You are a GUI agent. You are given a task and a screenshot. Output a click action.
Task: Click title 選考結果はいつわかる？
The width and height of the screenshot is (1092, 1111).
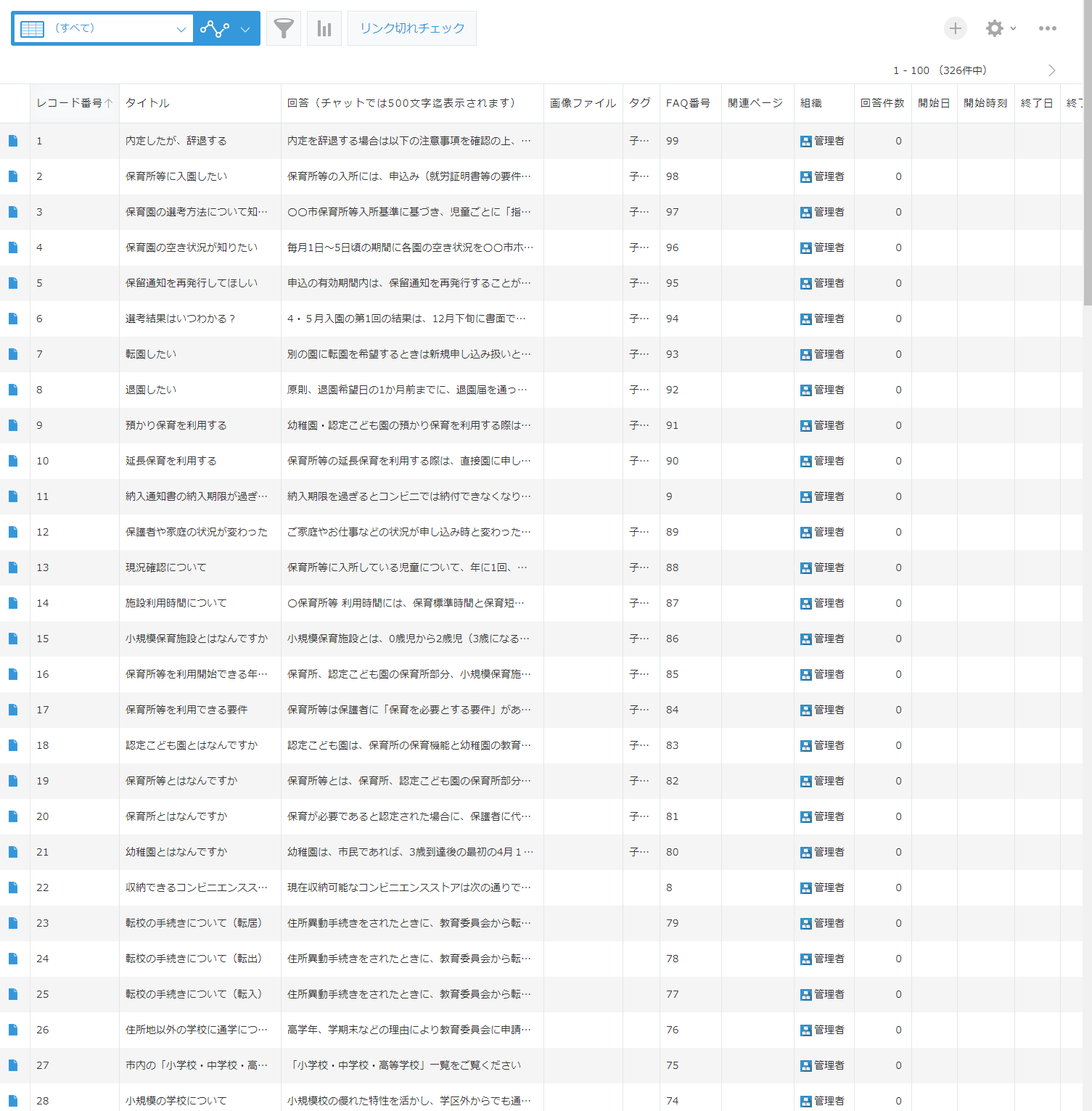tap(181, 319)
